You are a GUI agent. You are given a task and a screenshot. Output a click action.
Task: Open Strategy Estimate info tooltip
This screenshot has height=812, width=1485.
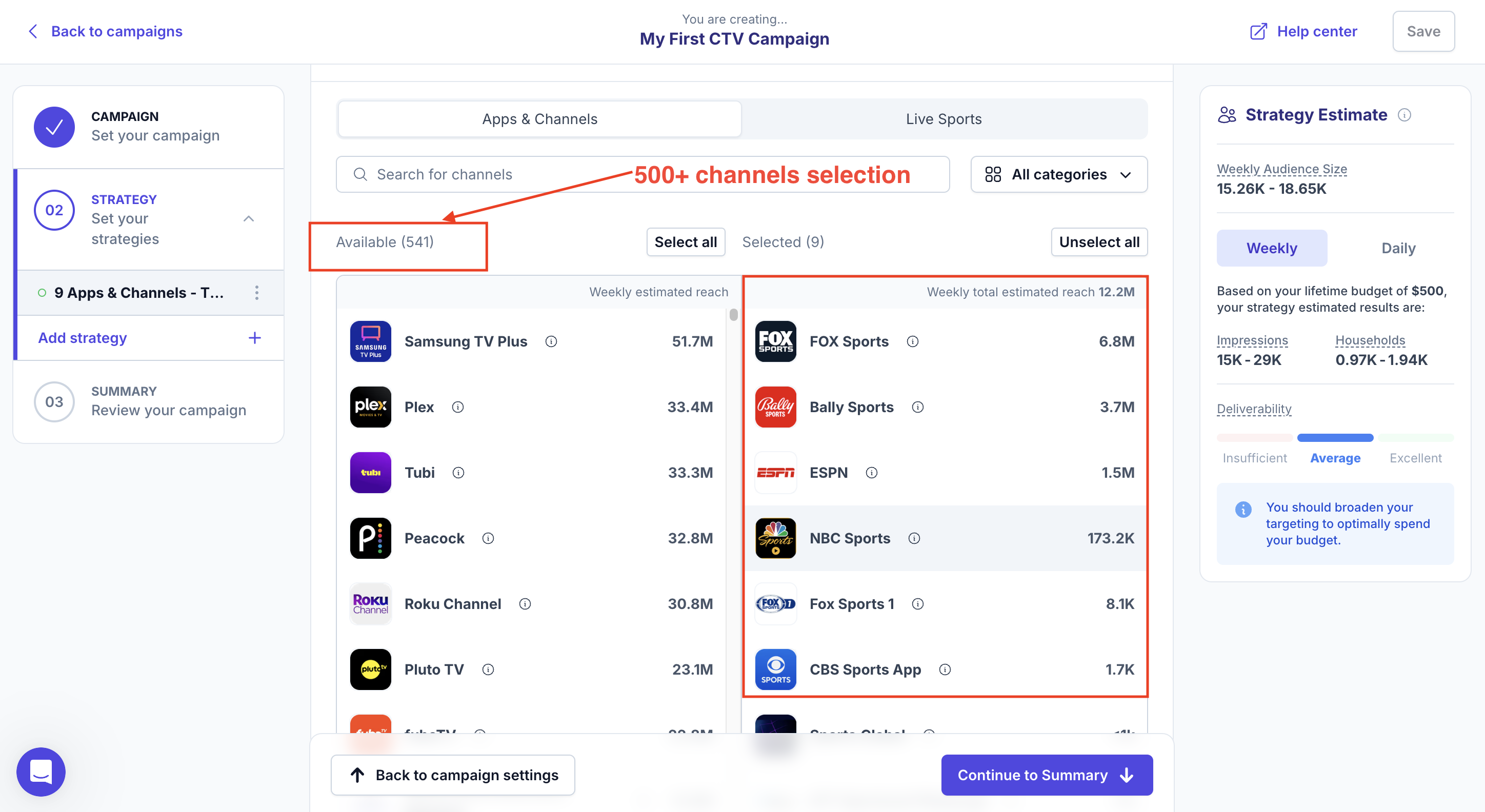tap(1405, 115)
